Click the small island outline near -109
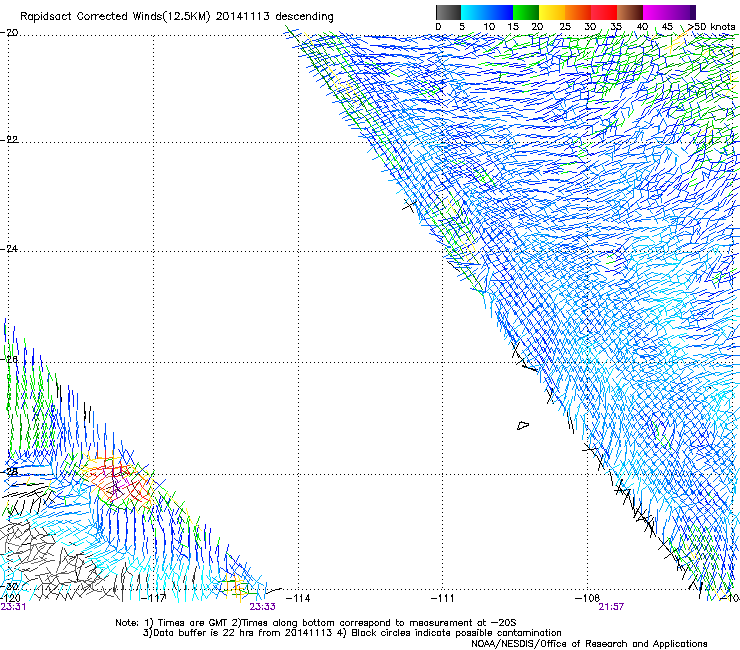740x650 pixels. tap(523, 425)
